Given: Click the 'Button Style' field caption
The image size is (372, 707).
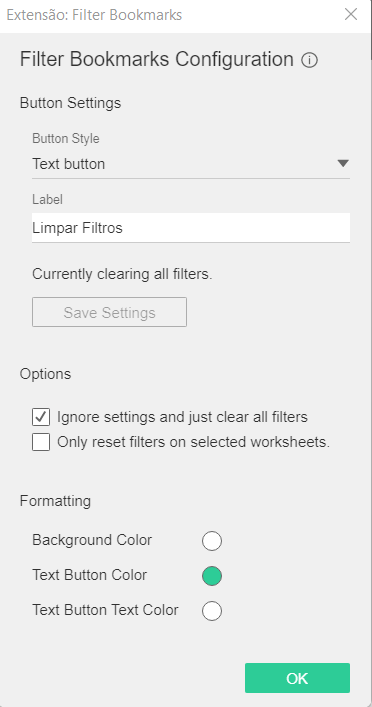Looking at the screenshot, I should click(x=65, y=138).
